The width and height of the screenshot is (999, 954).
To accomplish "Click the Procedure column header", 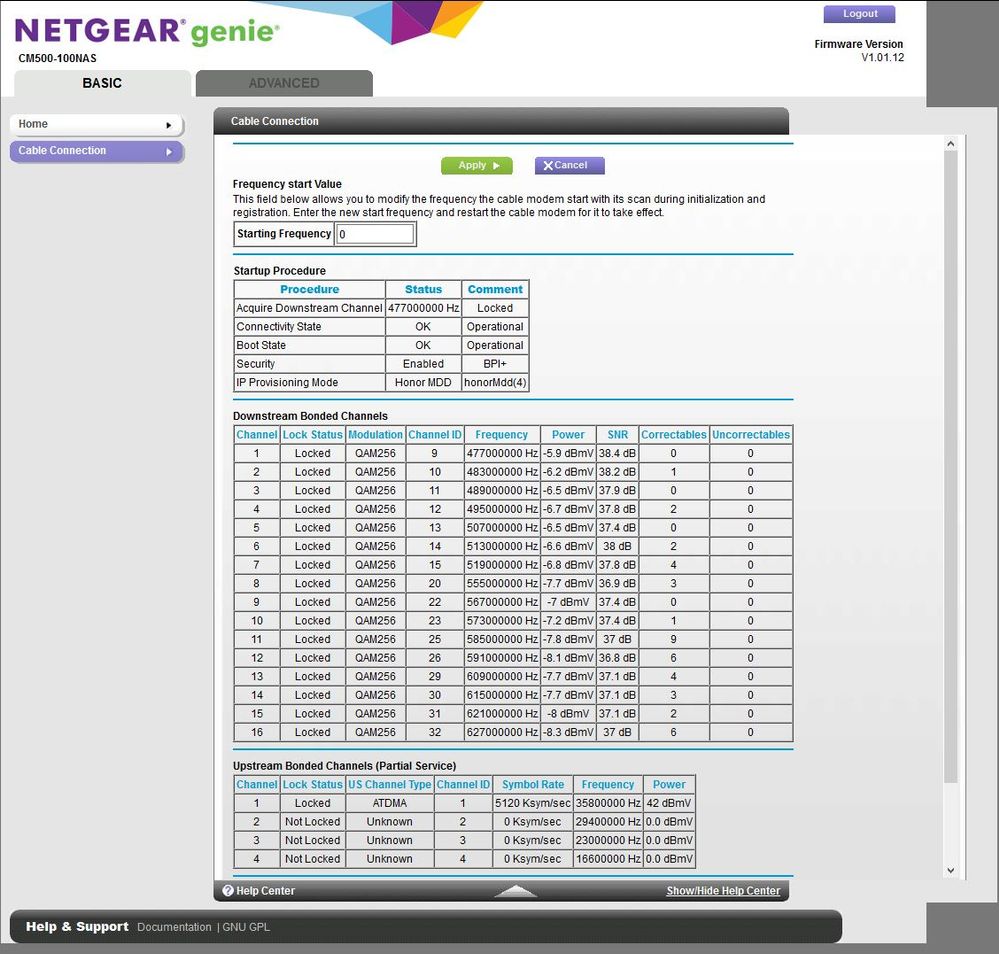I will (x=309, y=289).
